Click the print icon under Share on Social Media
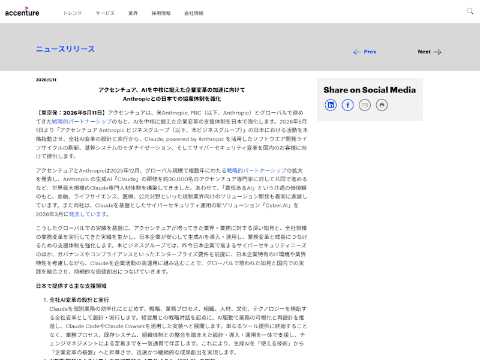 (382, 105)
